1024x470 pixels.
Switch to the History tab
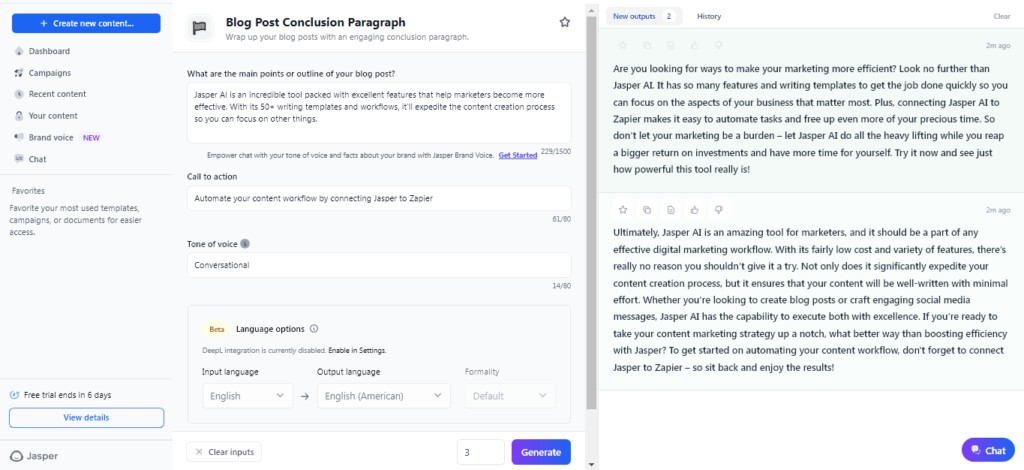pyautogui.click(x=709, y=16)
